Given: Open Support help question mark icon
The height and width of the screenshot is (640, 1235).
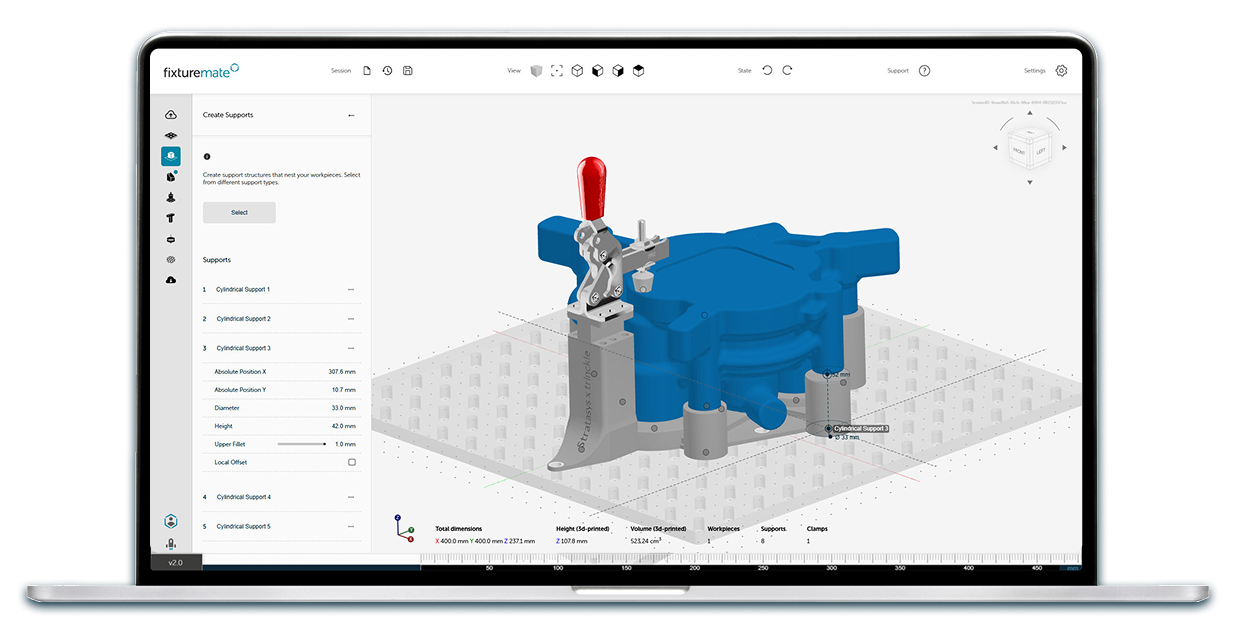Looking at the screenshot, I should click(924, 71).
